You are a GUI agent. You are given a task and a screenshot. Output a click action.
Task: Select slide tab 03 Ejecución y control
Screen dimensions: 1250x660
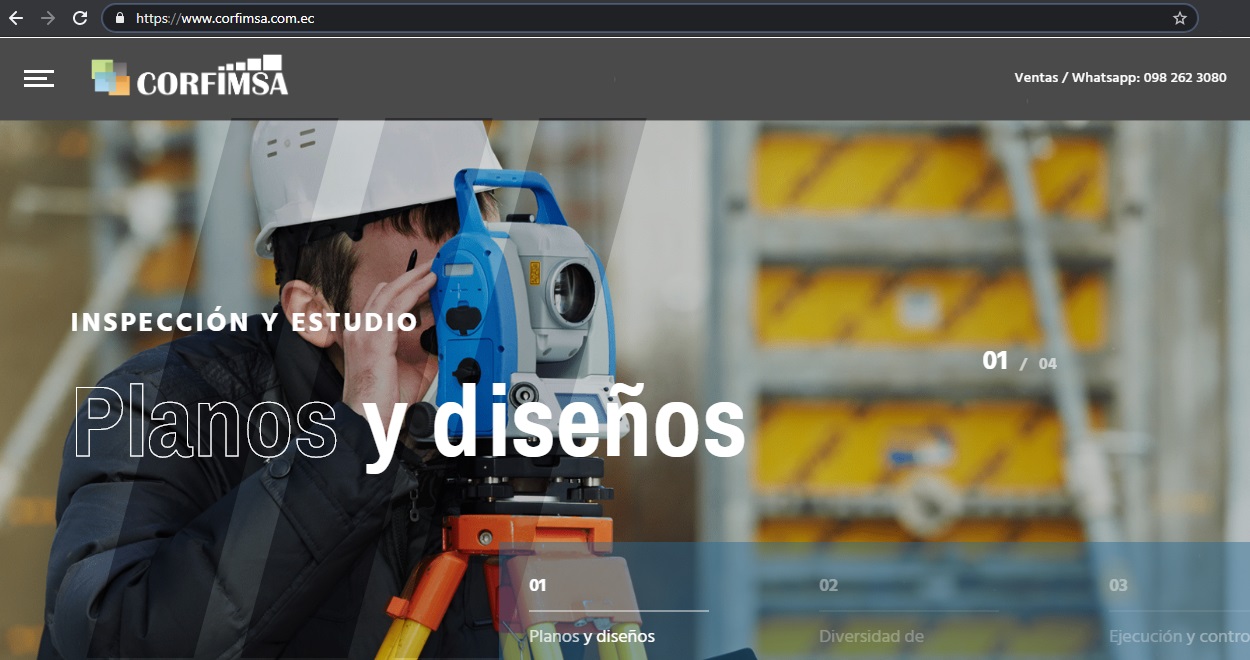(1179, 610)
